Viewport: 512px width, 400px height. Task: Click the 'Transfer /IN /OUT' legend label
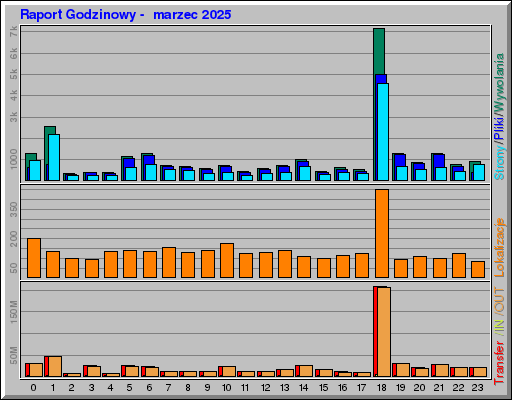click(499, 336)
